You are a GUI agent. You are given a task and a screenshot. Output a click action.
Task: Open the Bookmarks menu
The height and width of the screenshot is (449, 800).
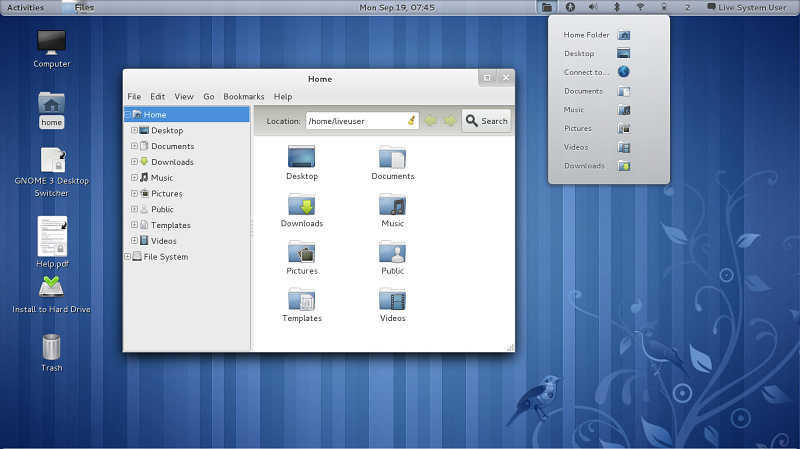pos(243,97)
